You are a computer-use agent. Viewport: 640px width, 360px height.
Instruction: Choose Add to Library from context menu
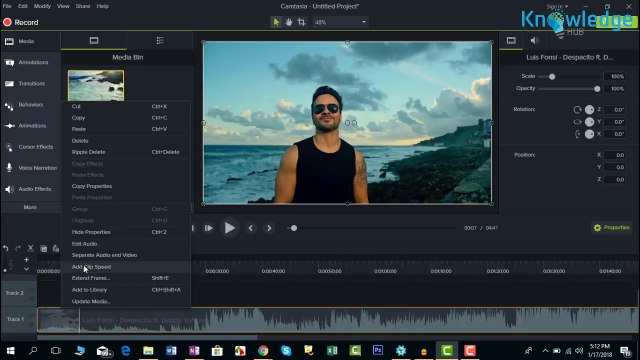pyautogui.click(x=126, y=290)
